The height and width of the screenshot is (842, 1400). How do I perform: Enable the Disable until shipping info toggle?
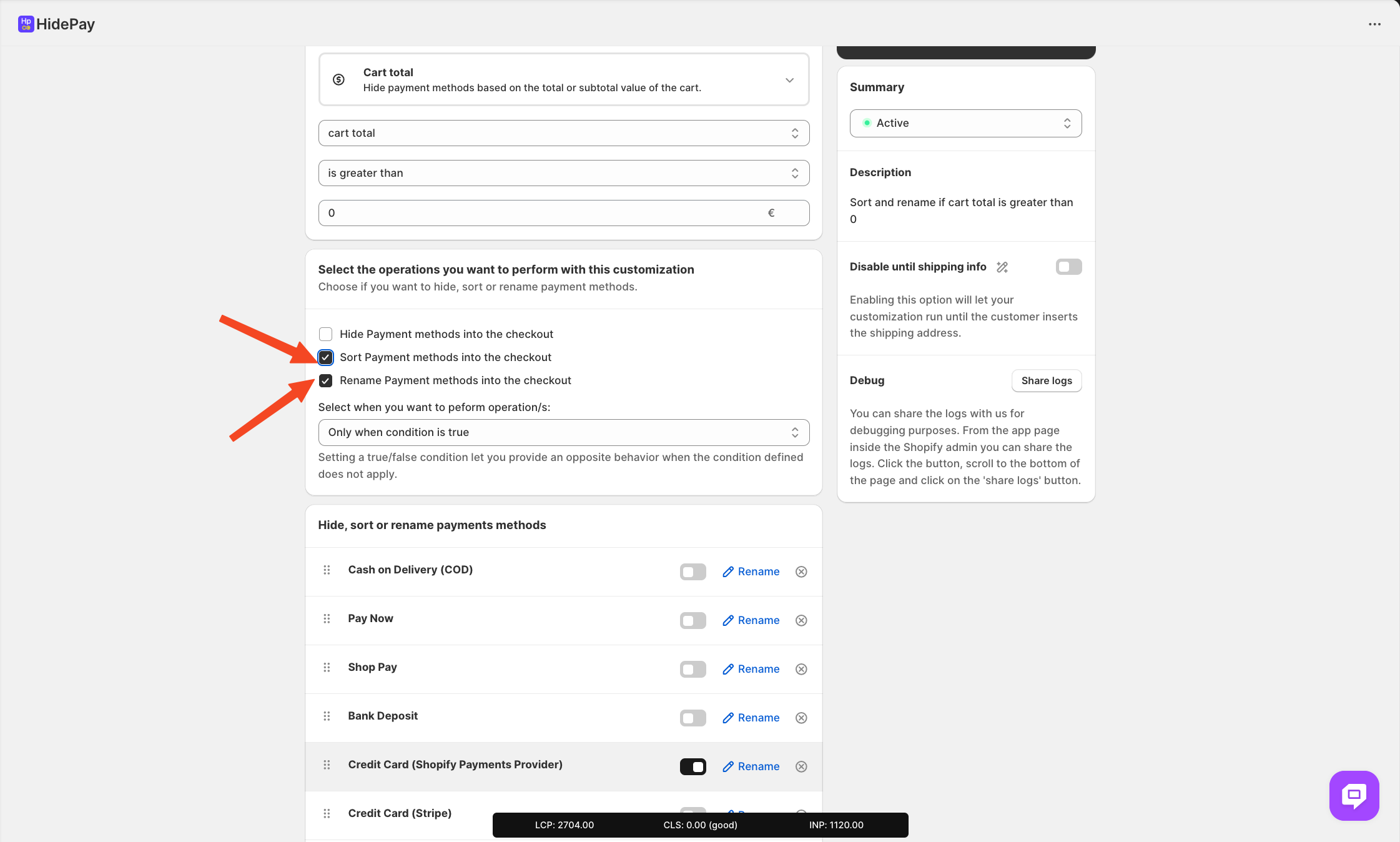pos(1068,267)
